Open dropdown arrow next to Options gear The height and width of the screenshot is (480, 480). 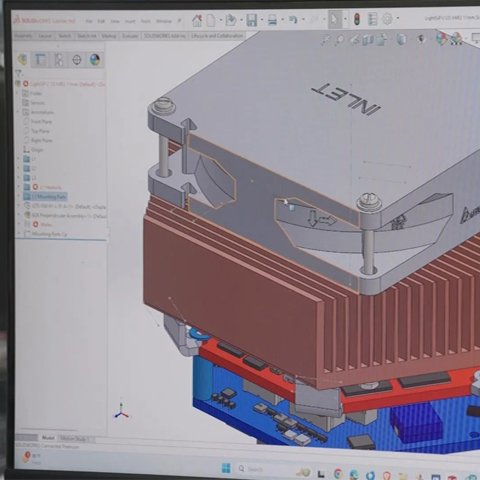pos(397,19)
